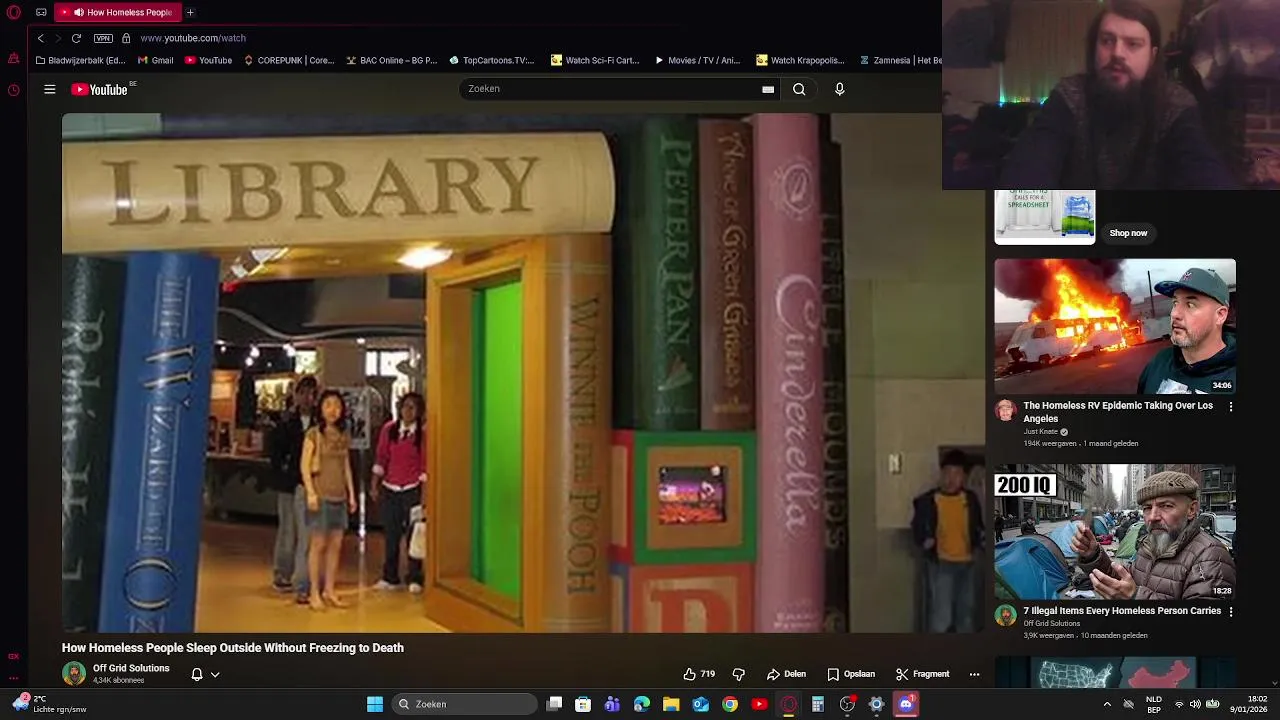
Task: Start voice search with microphone
Action: point(840,89)
